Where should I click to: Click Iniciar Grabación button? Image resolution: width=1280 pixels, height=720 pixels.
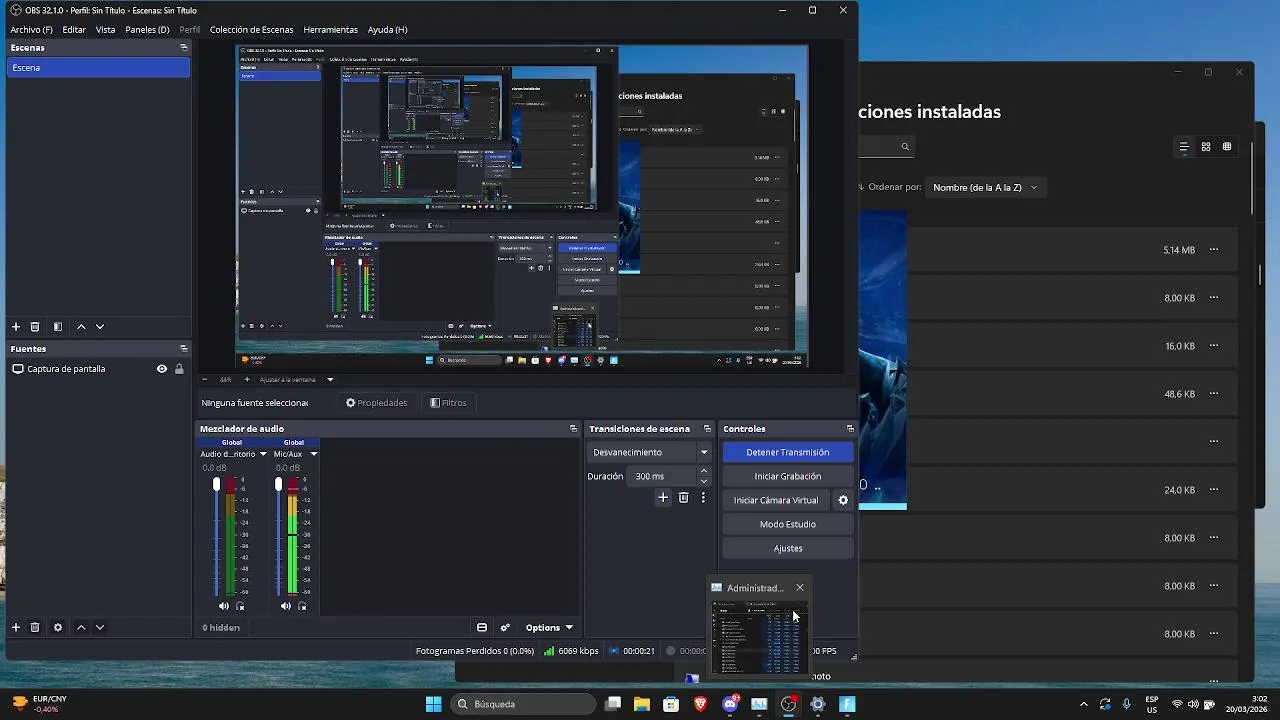(788, 476)
